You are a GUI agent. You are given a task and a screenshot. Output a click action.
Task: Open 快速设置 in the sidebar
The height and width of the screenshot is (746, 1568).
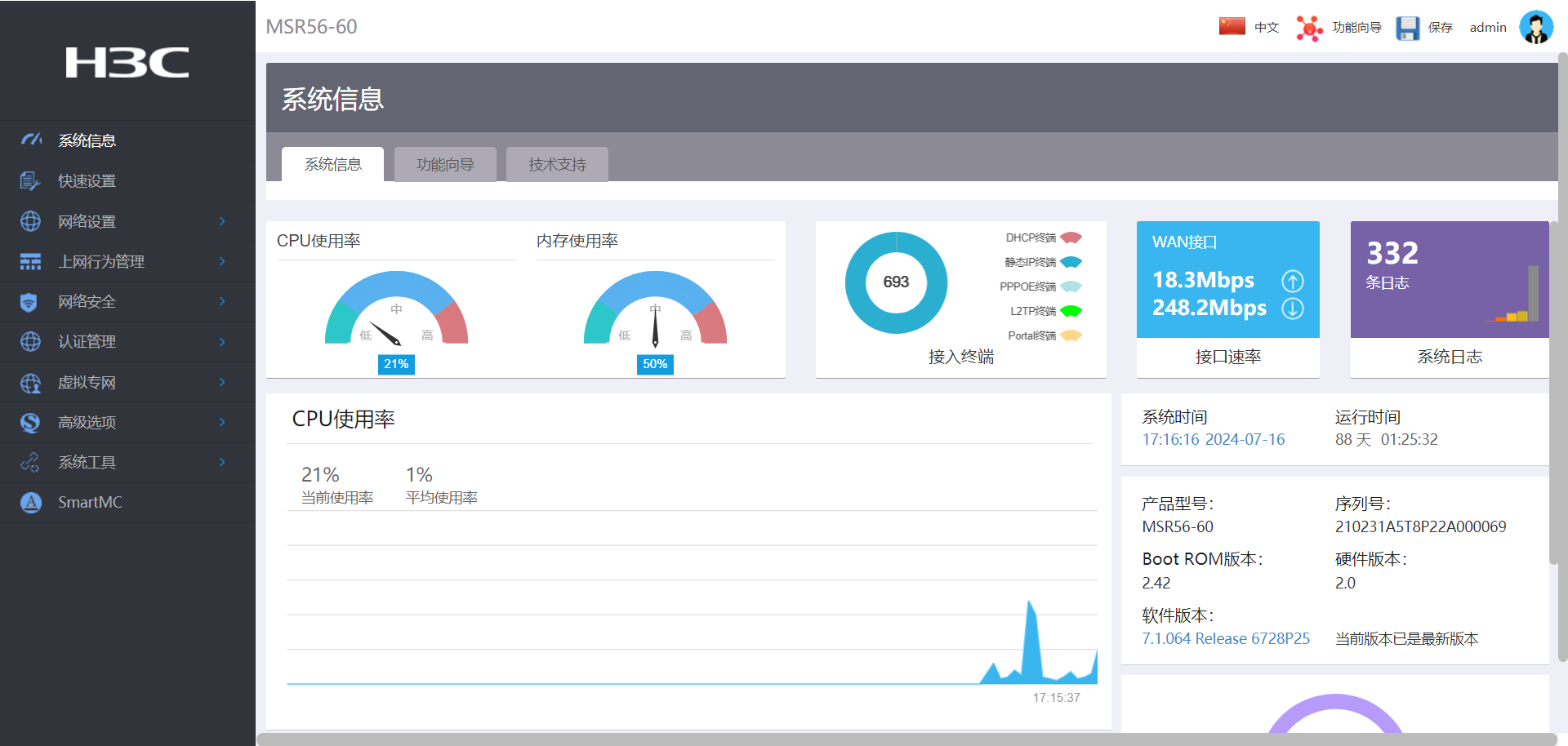[x=127, y=180]
